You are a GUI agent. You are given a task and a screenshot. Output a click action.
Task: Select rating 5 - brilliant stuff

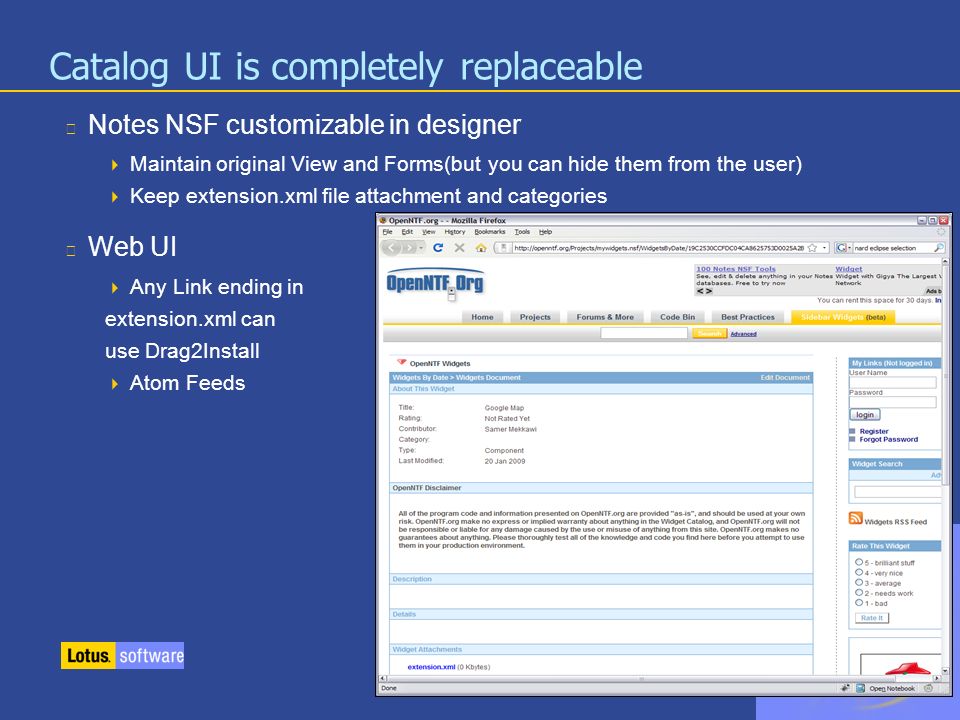(x=859, y=562)
